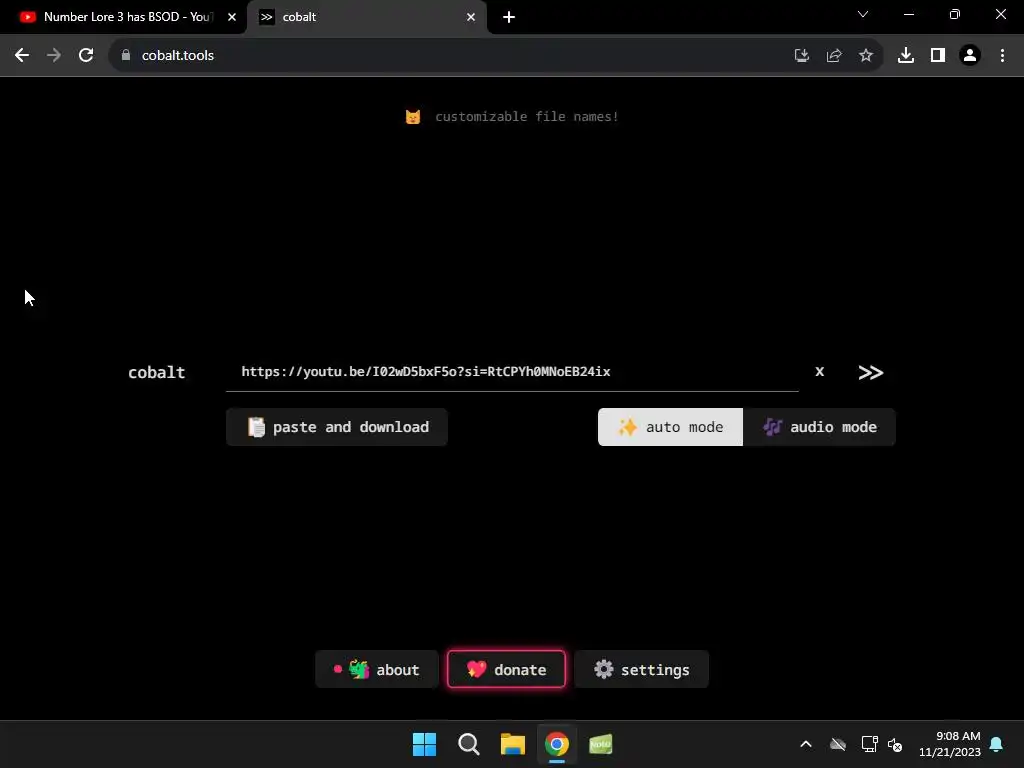Click the muted volume tray icon

click(895, 744)
